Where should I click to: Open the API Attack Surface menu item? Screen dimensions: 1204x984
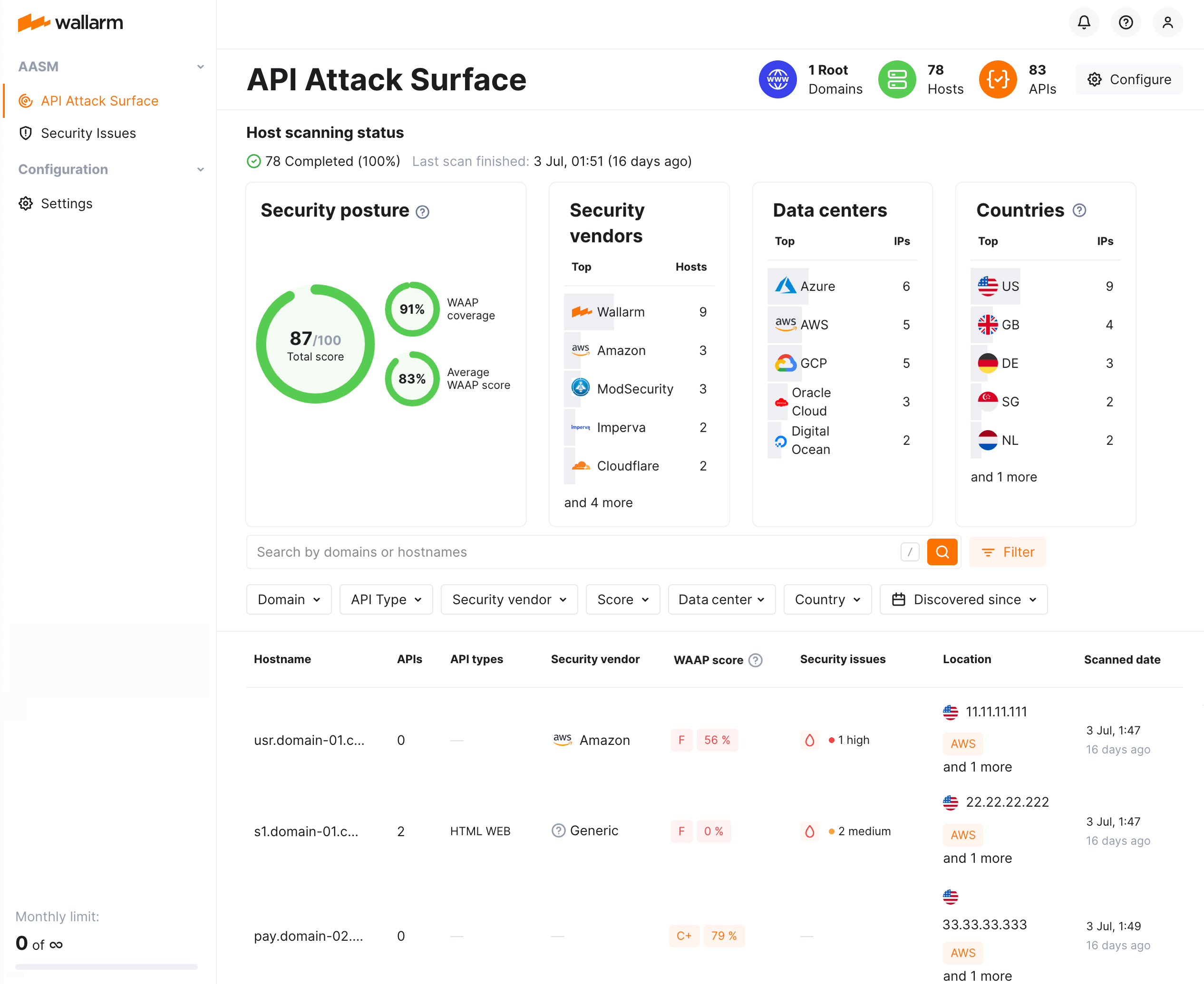(x=100, y=101)
